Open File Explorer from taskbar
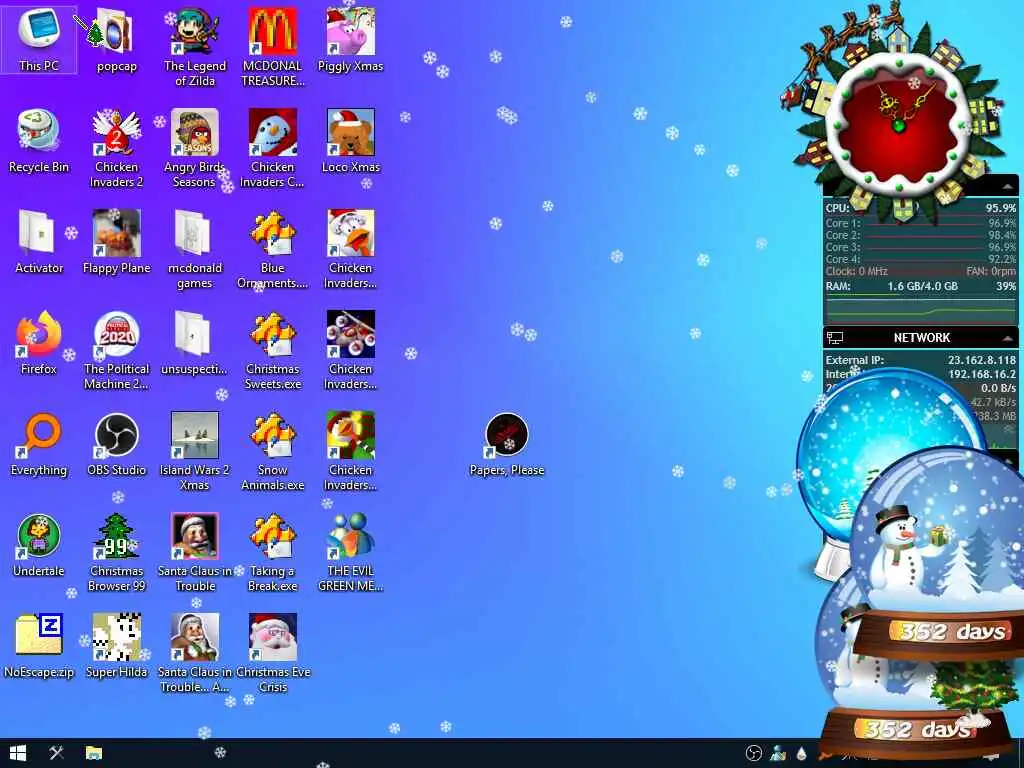The height and width of the screenshot is (768, 1024). pyautogui.click(x=94, y=753)
